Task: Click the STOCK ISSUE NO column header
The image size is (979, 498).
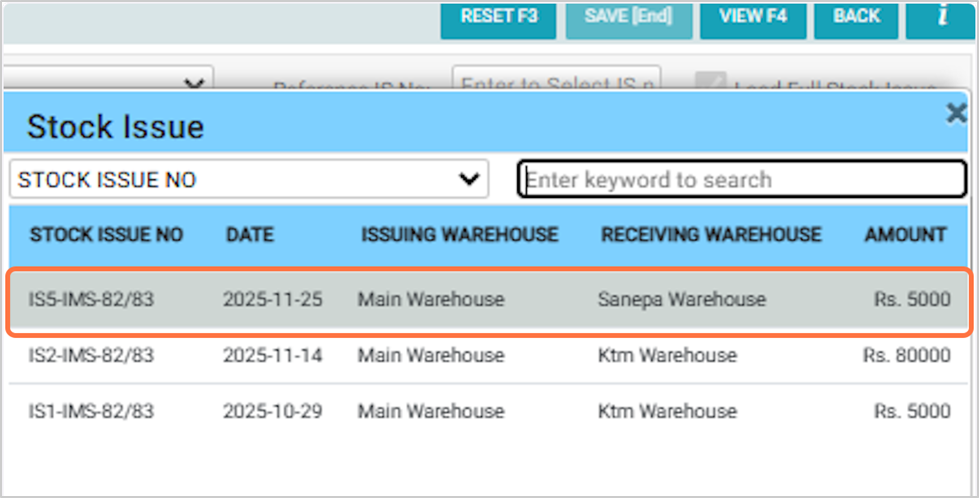Action: tap(106, 236)
